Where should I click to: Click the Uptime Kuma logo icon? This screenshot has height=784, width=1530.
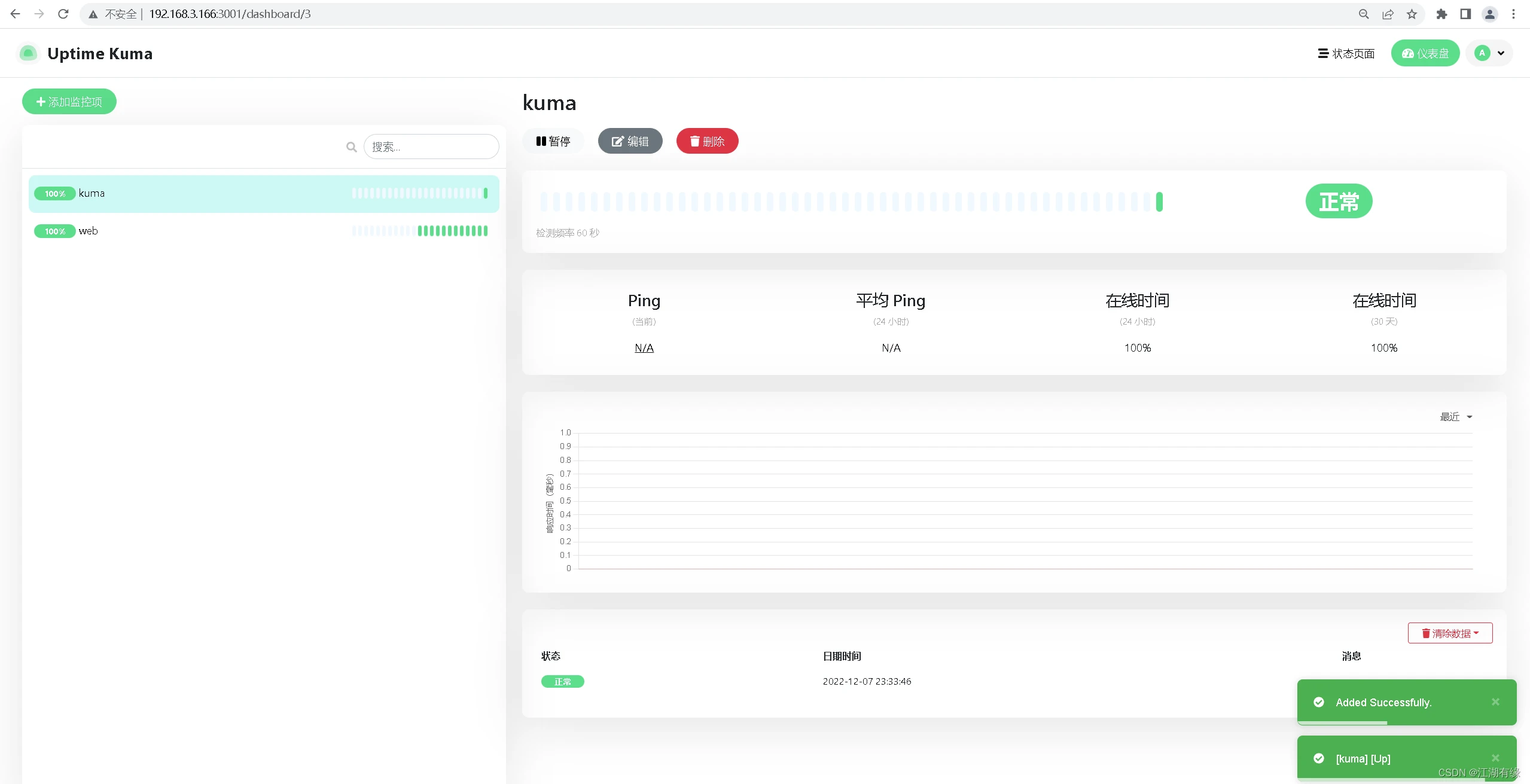[x=28, y=53]
